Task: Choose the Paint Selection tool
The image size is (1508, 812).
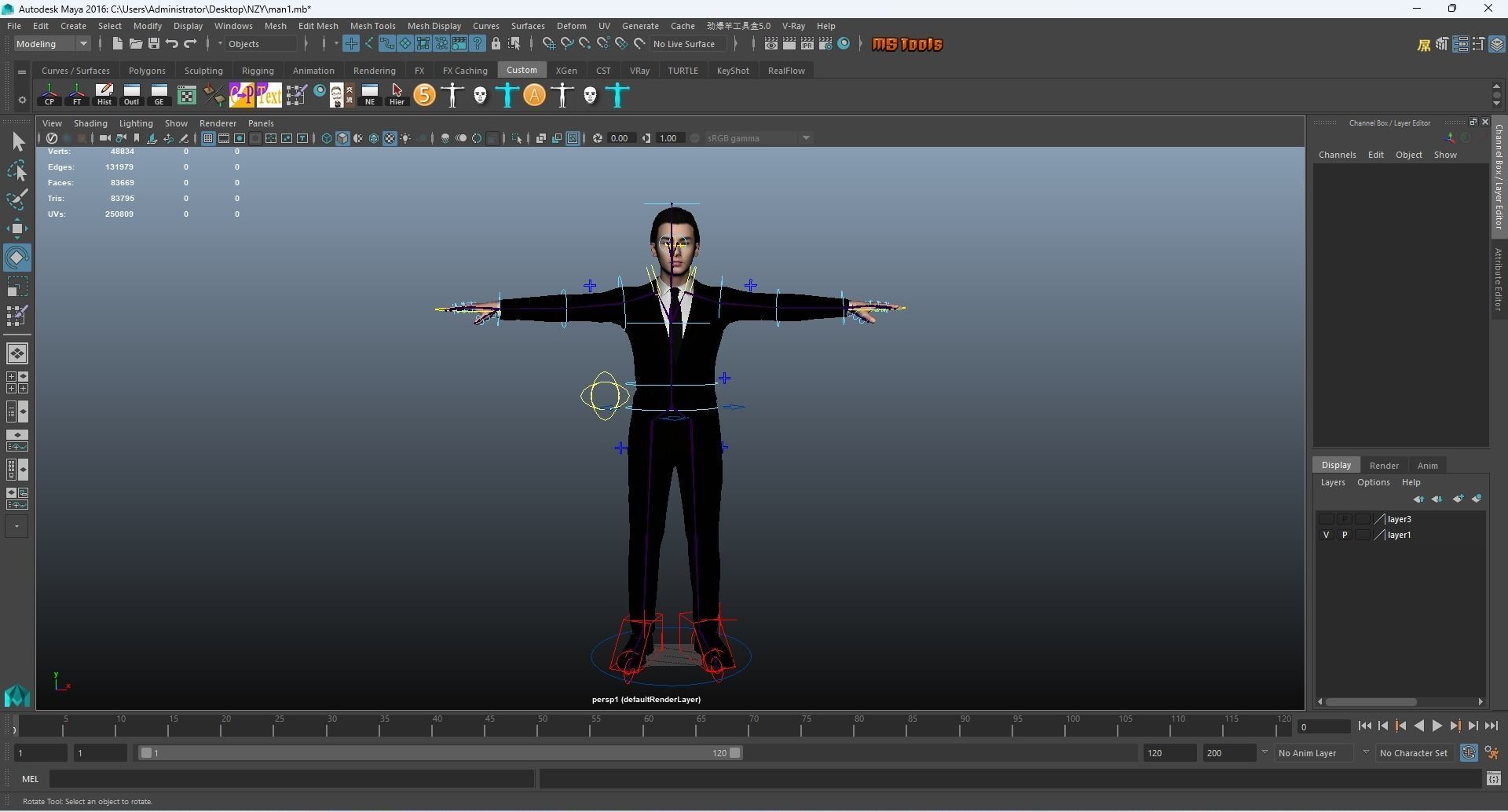Action: pyautogui.click(x=17, y=199)
